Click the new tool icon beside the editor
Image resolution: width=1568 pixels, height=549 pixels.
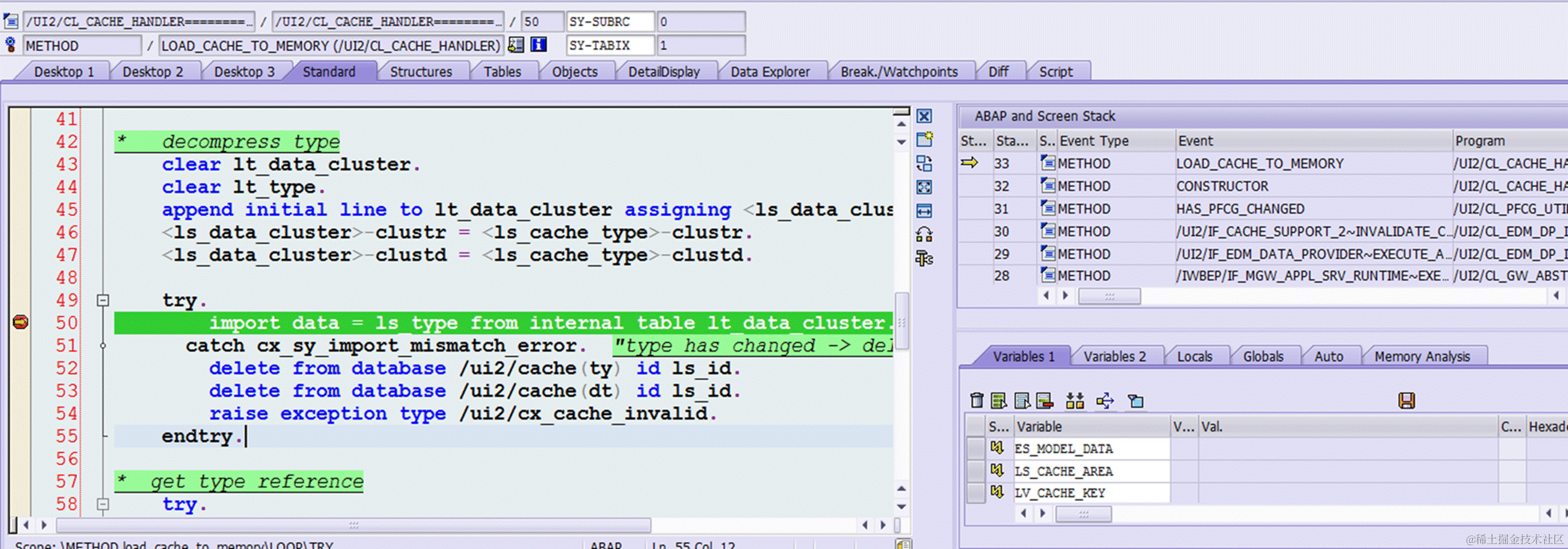[x=924, y=140]
